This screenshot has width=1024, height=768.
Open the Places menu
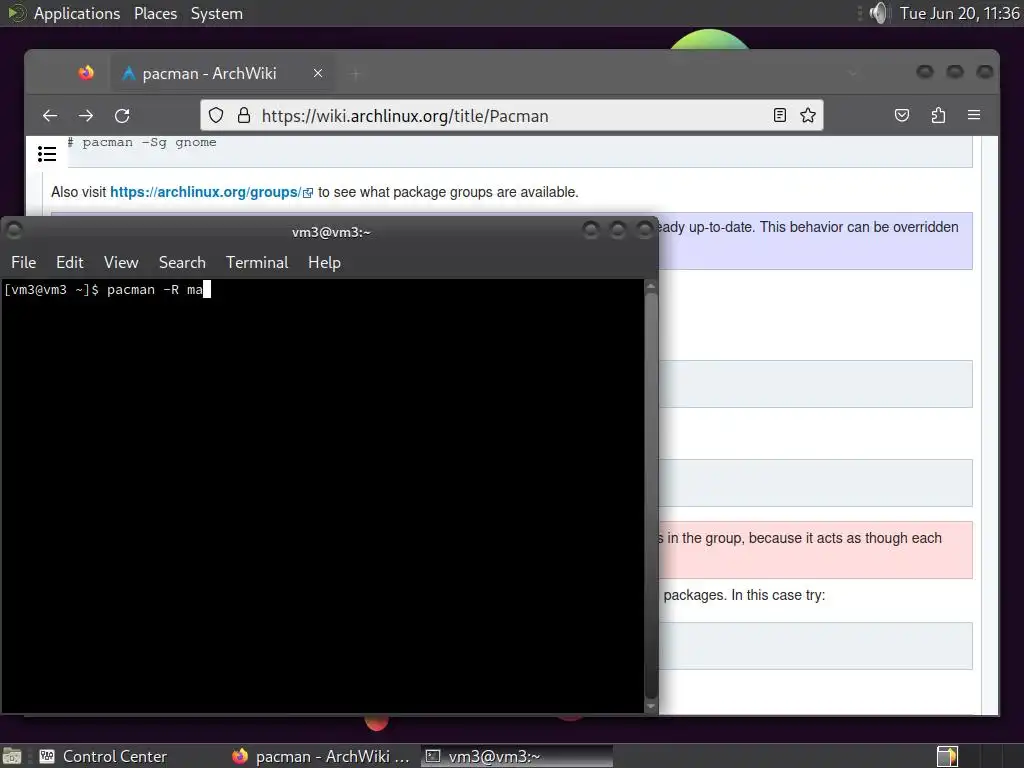click(155, 13)
